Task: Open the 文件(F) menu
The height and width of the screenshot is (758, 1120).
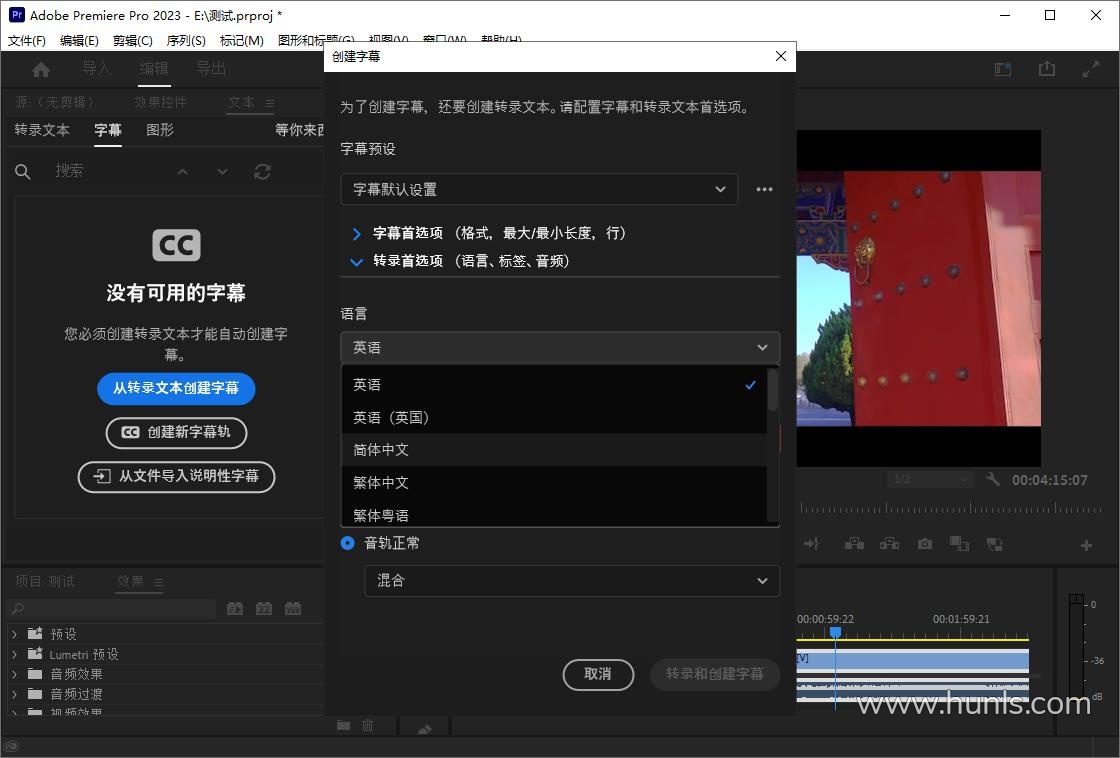Action: pyautogui.click(x=27, y=40)
